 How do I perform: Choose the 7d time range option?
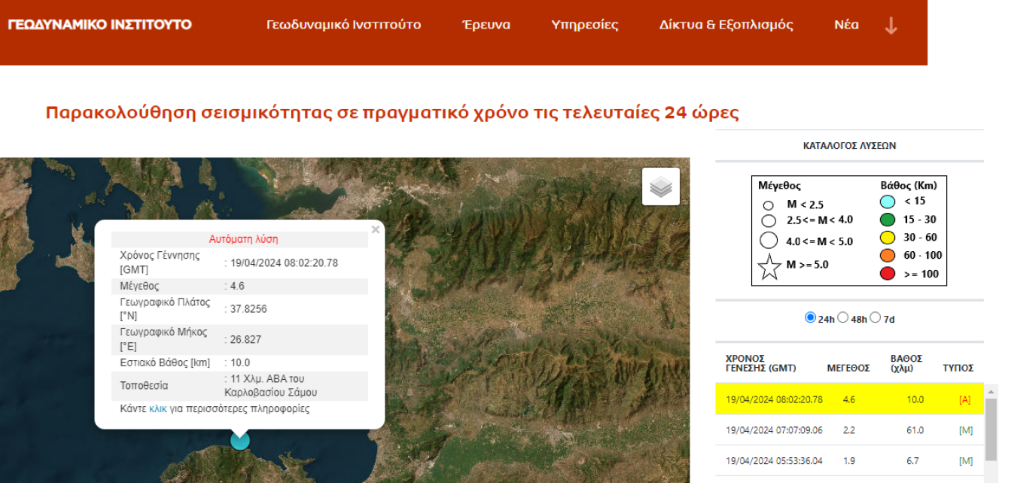875,318
